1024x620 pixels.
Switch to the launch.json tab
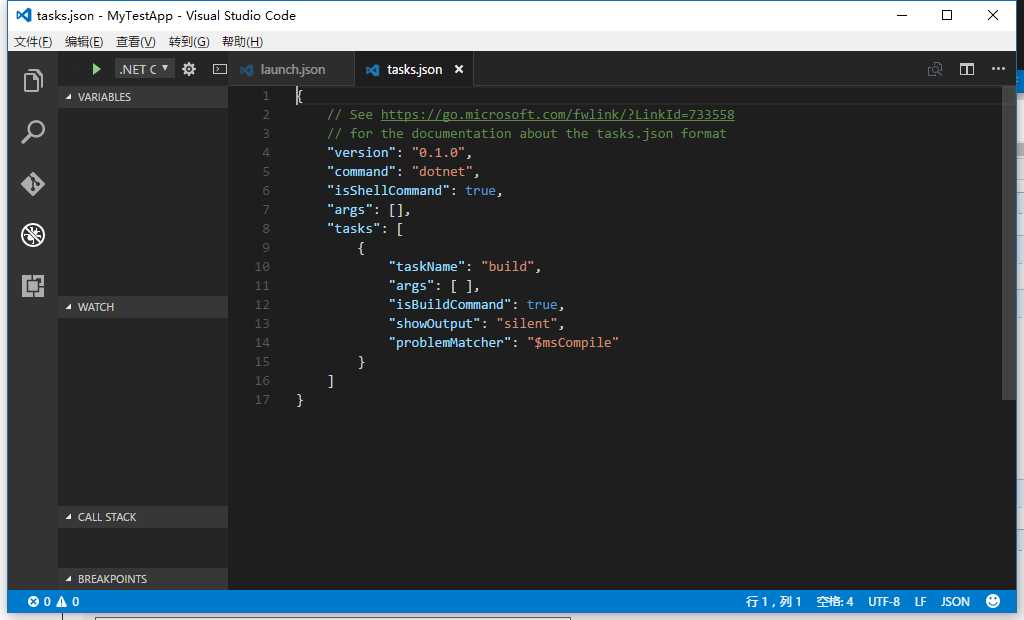(292, 69)
